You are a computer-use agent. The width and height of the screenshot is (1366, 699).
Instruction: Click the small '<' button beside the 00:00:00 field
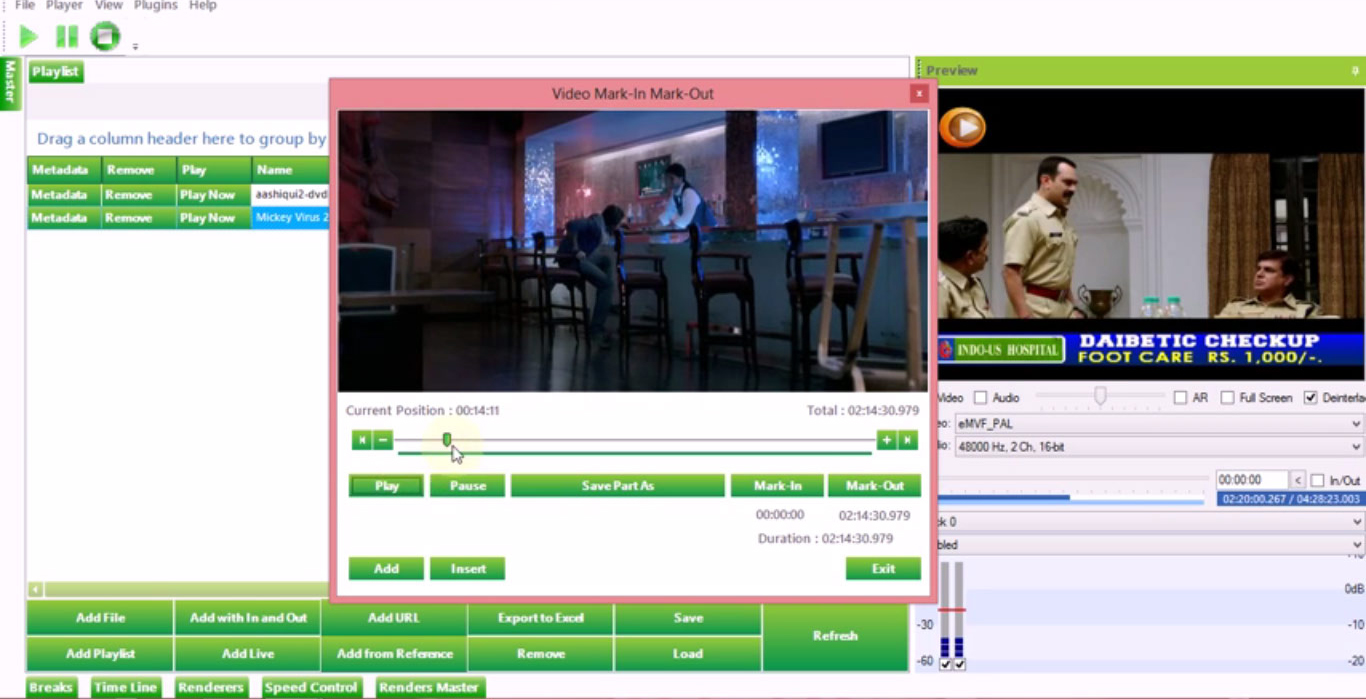[x=1297, y=480]
